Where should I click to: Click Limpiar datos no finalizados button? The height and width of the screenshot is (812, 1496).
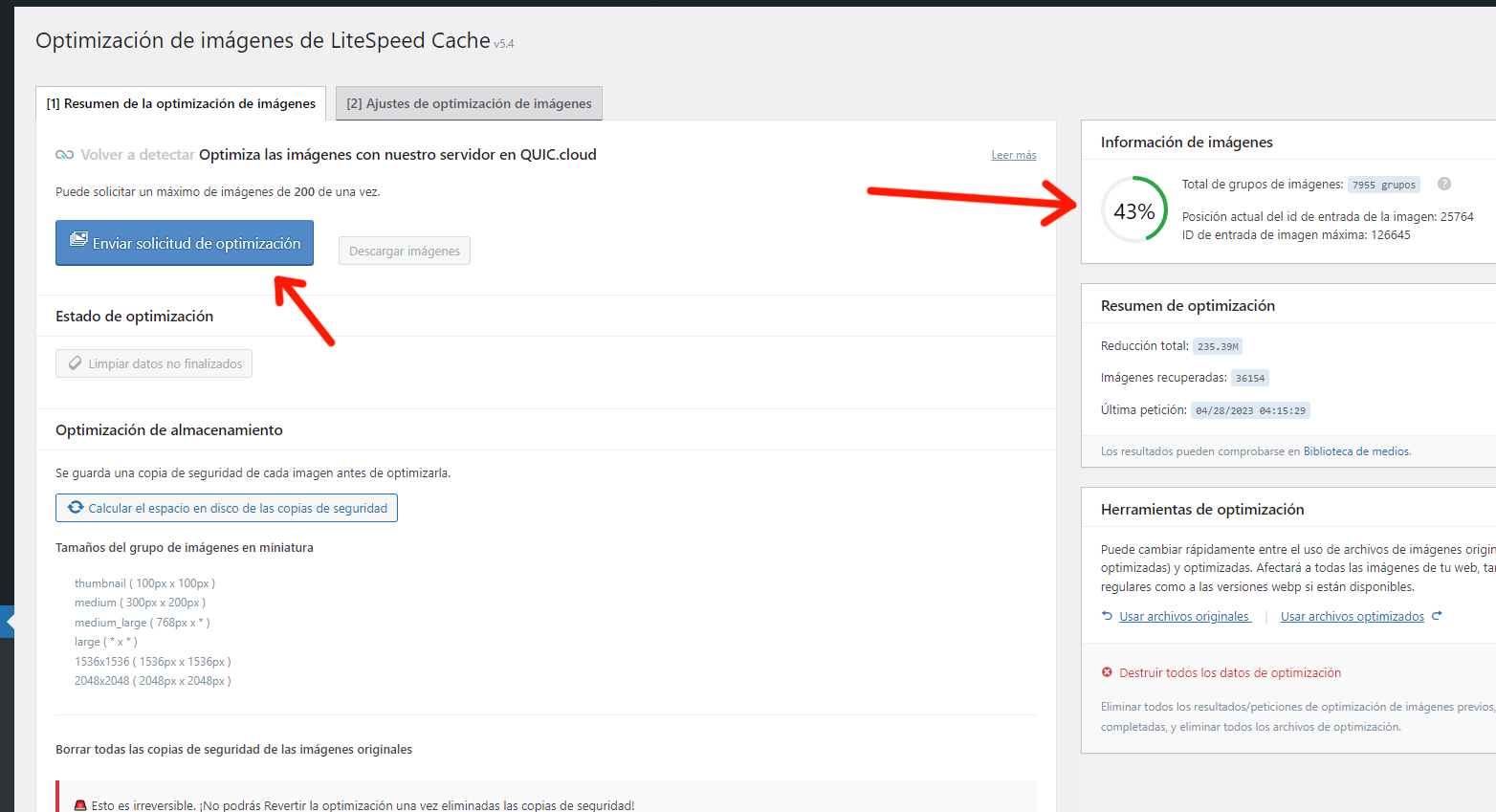pos(154,363)
